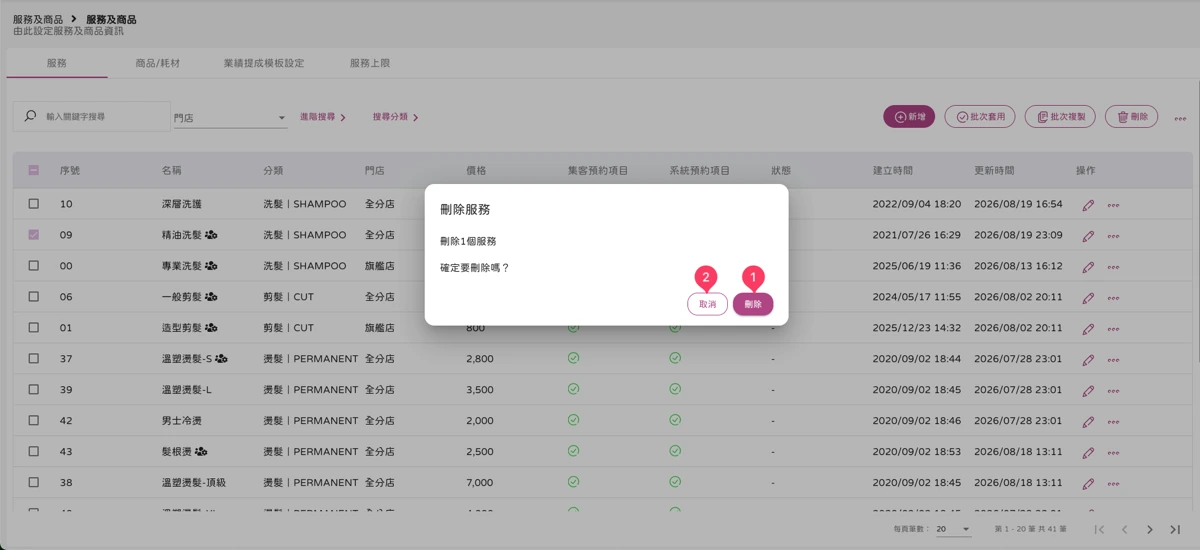Check the row 06 一般剪髮 checkbox

(34, 297)
